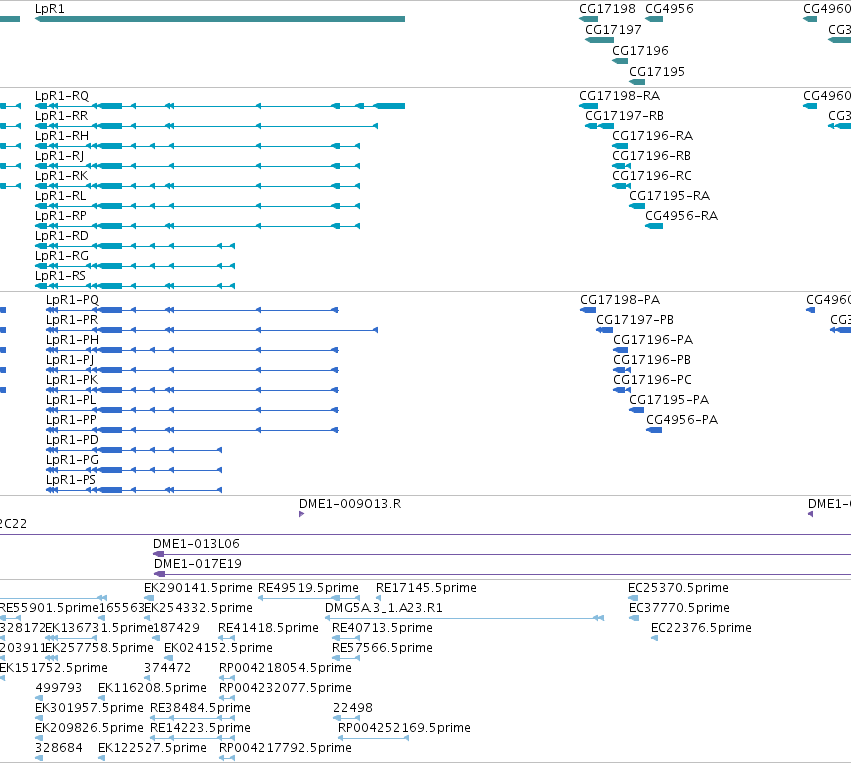Select the CG17197-RB transcript label
851x763 pixels.
pos(624,116)
